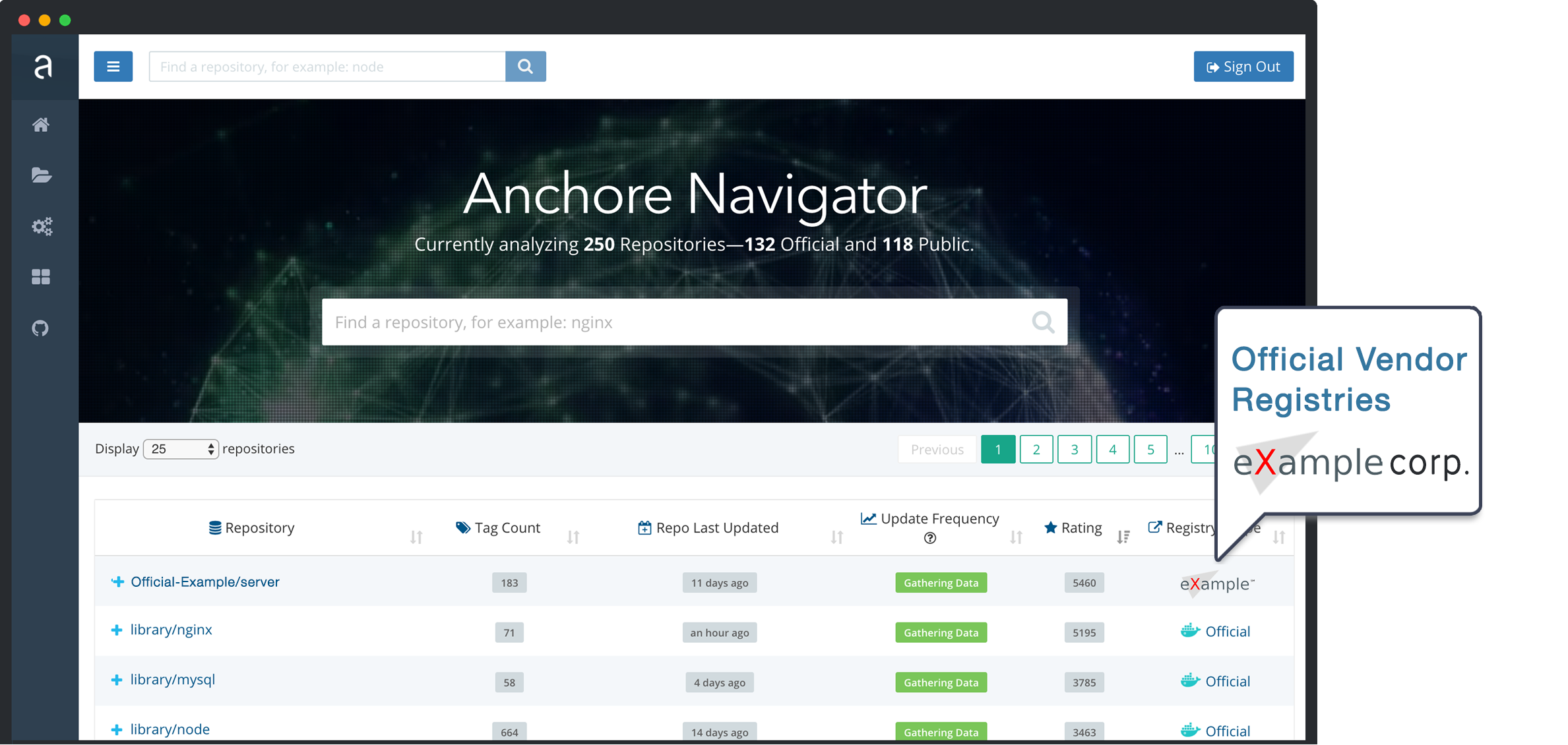The width and height of the screenshot is (1568, 745).
Task: Click Gathering Data badge in nginx row
Action: tap(941, 633)
